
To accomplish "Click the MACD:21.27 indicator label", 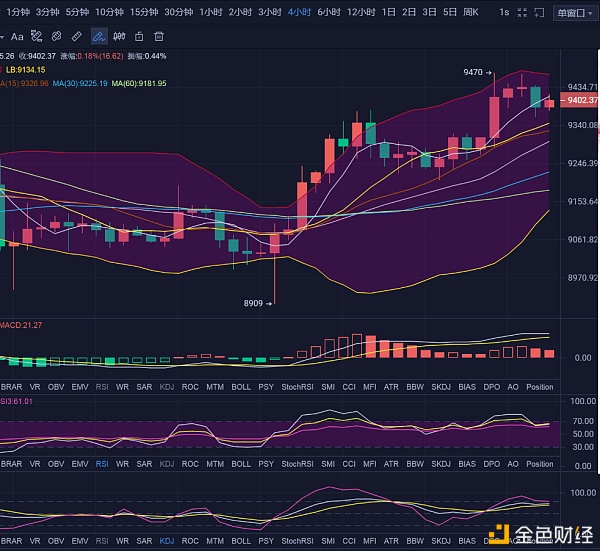I will pos(21,325).
